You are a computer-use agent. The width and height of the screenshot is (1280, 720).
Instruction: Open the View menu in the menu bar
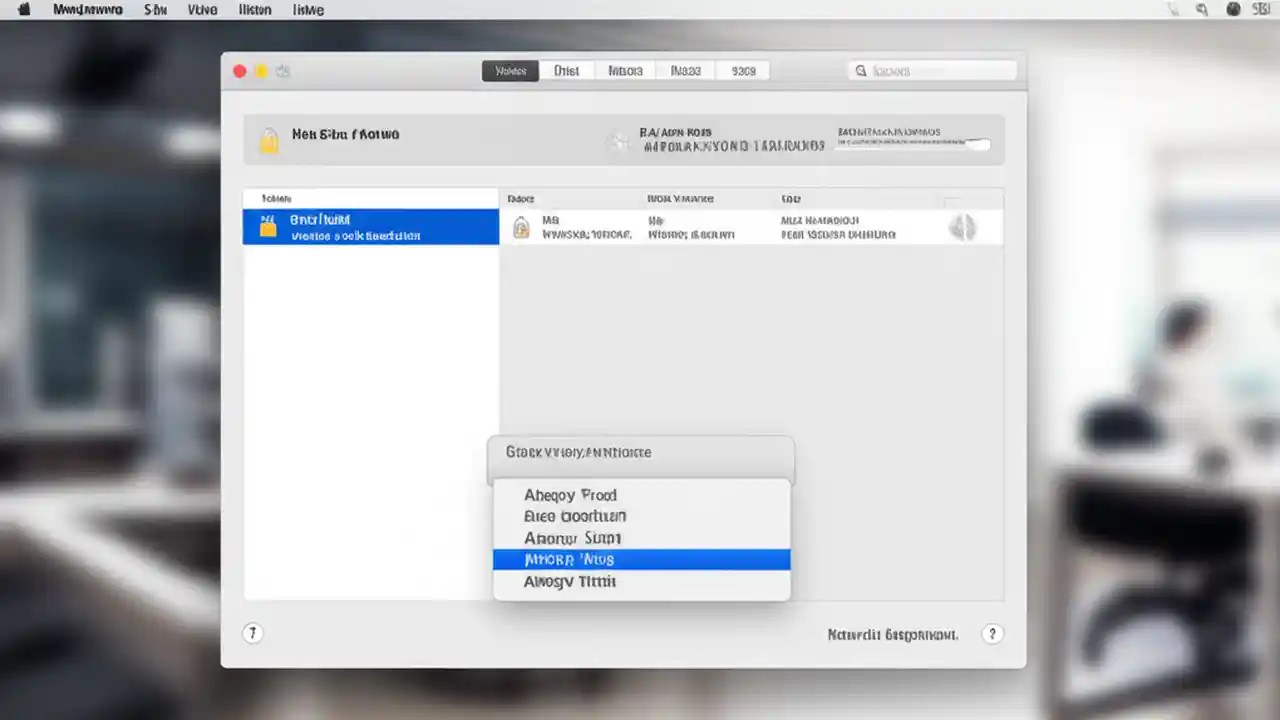point(202,9)
